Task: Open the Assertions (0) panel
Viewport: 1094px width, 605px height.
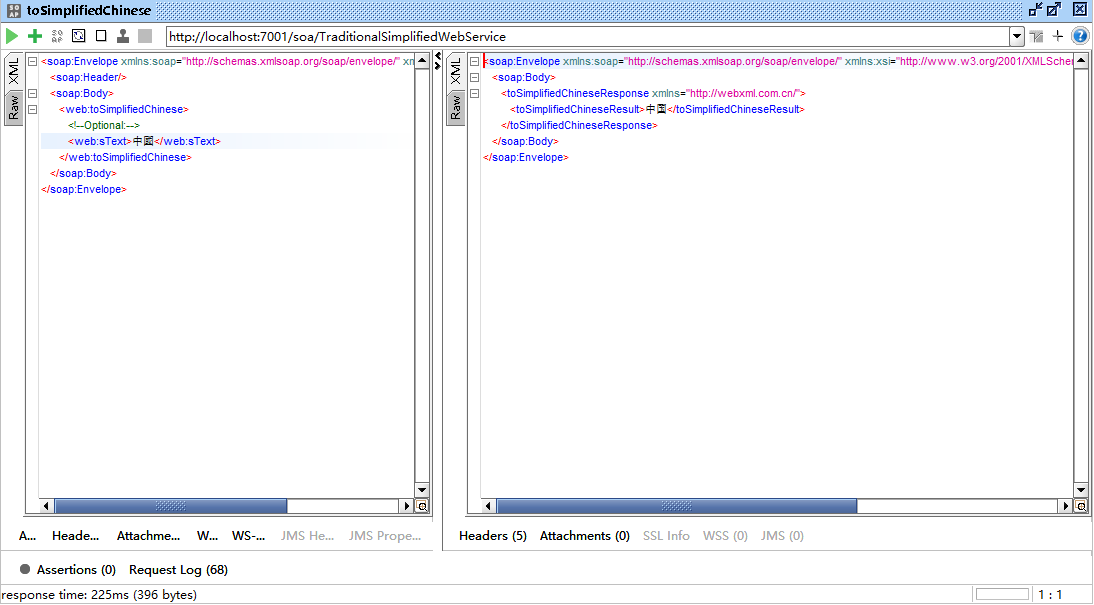Action: [x=76, y=570]
